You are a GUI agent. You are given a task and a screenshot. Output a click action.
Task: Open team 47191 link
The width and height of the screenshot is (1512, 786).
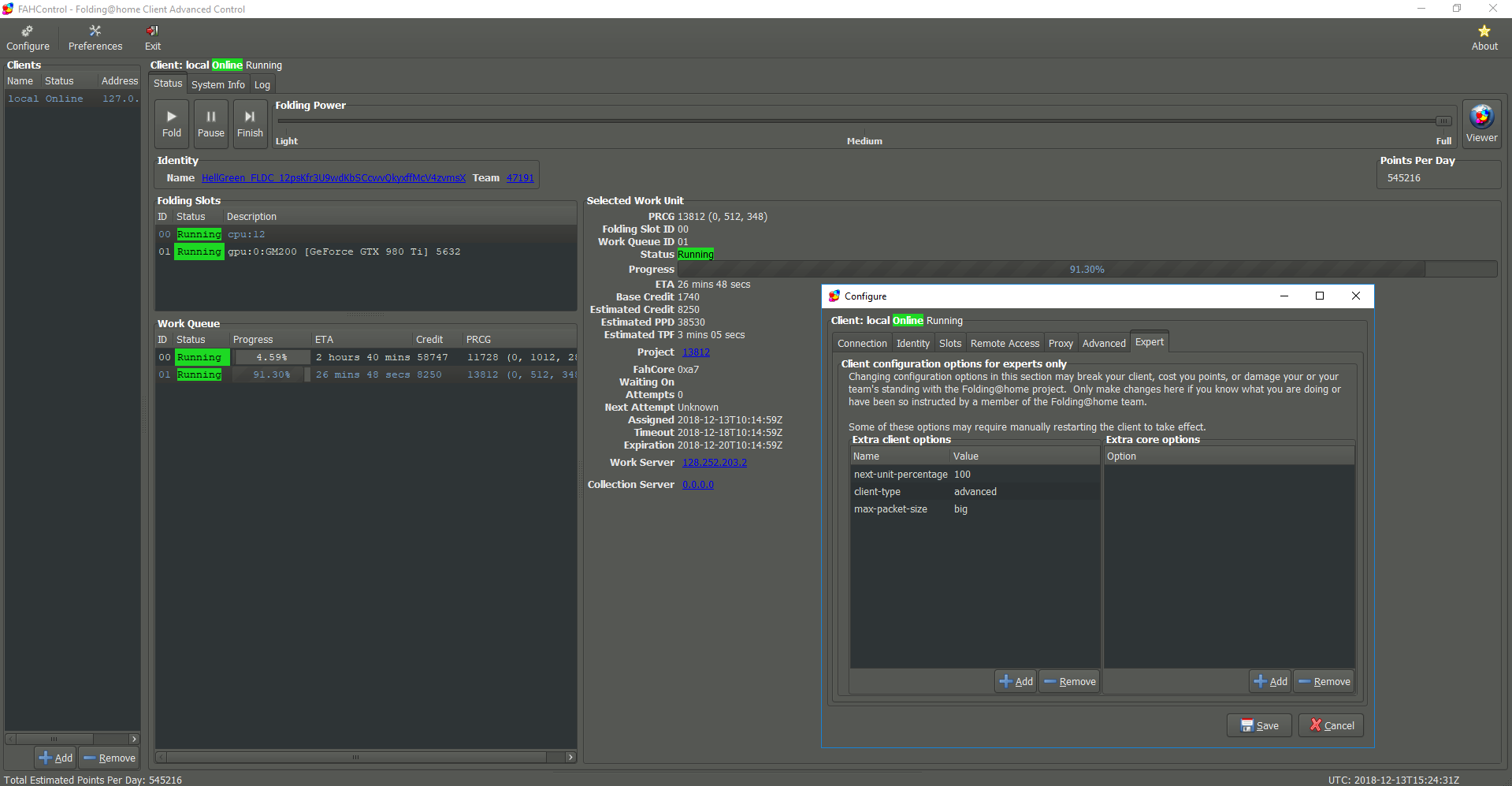(x=520, y=178)
